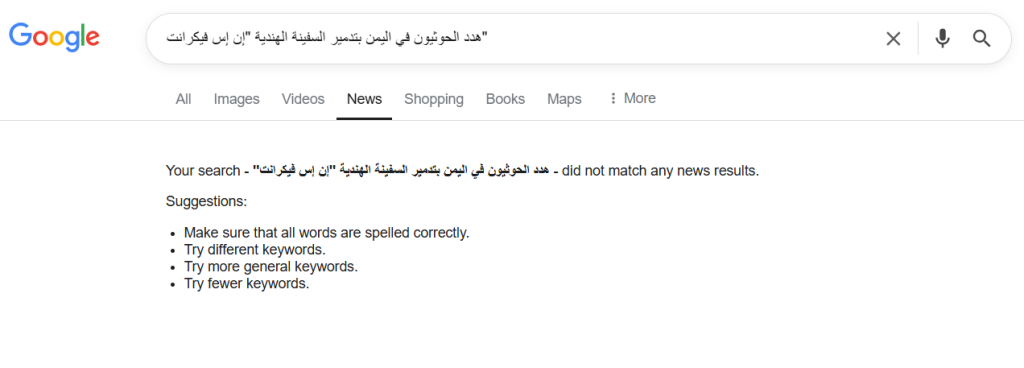This screenshot has width=1024, height=368.
Task: Click the "Suggestions:" heading text
Action: (206, 202)
